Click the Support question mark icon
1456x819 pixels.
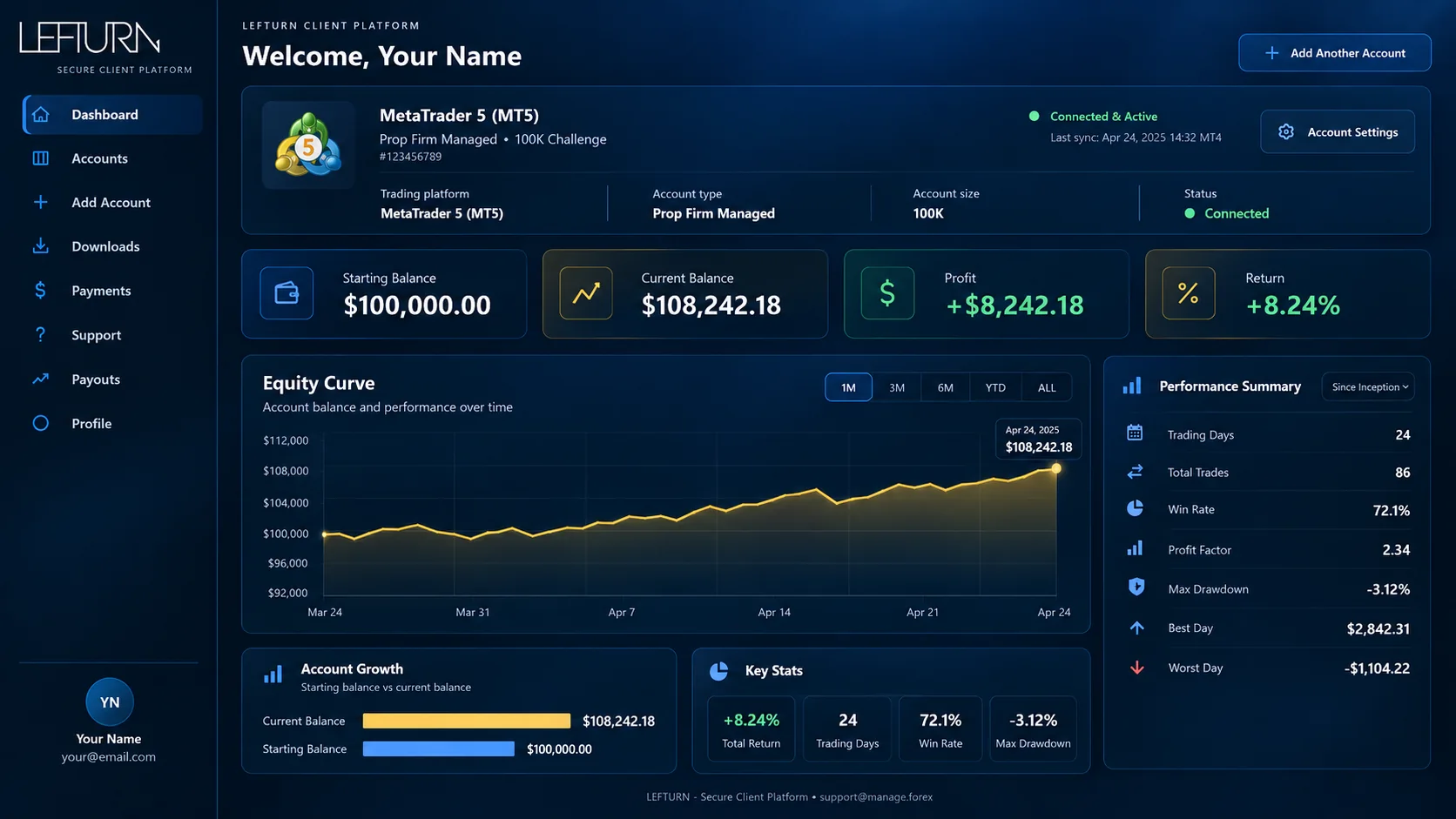(40, 334)
